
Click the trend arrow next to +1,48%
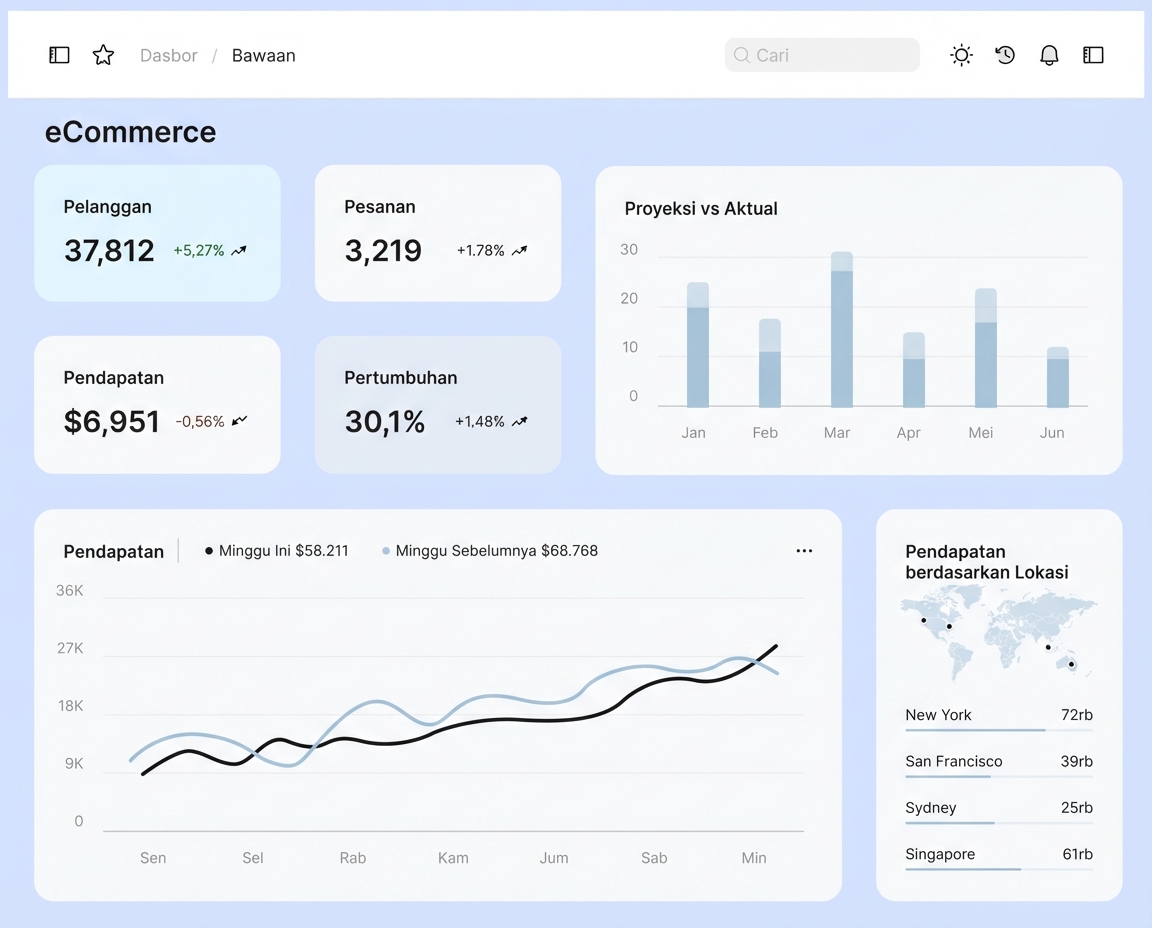(x=519, y=422)
